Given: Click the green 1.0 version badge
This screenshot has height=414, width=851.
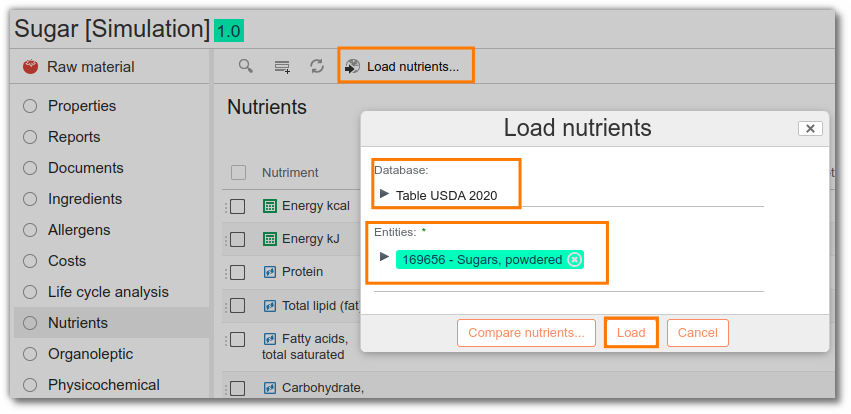Looking at the screenshot, I should (229, 30).
